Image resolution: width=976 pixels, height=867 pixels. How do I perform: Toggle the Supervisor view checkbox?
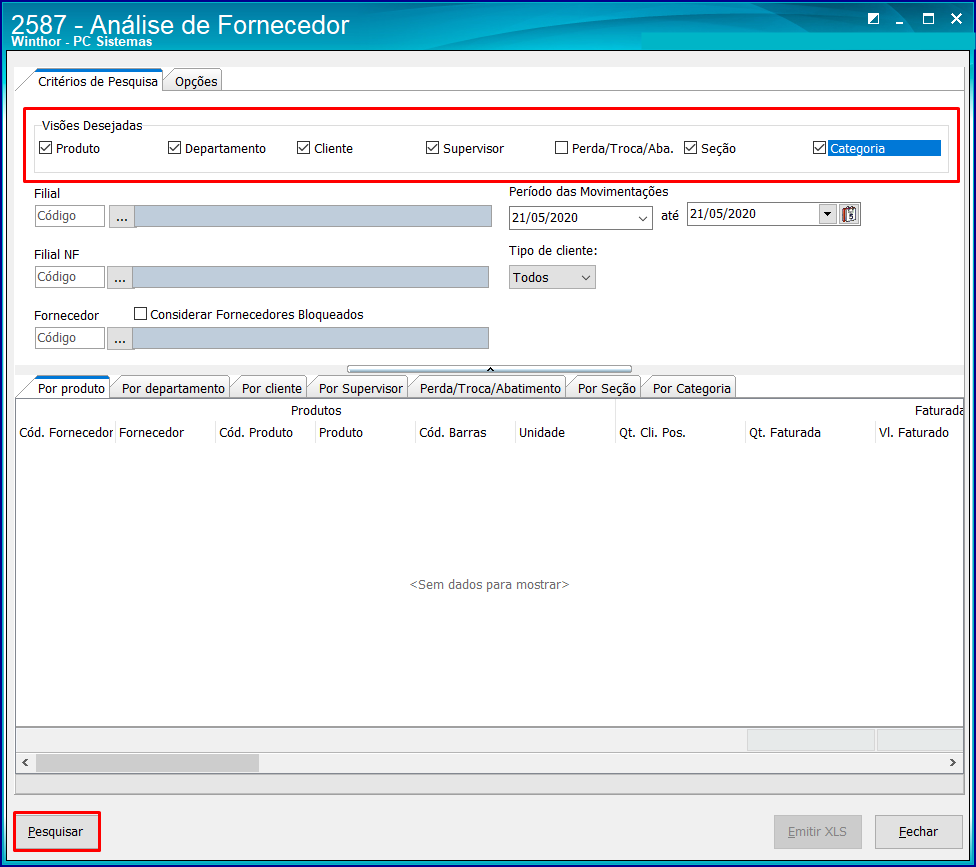tap(432, 148)
